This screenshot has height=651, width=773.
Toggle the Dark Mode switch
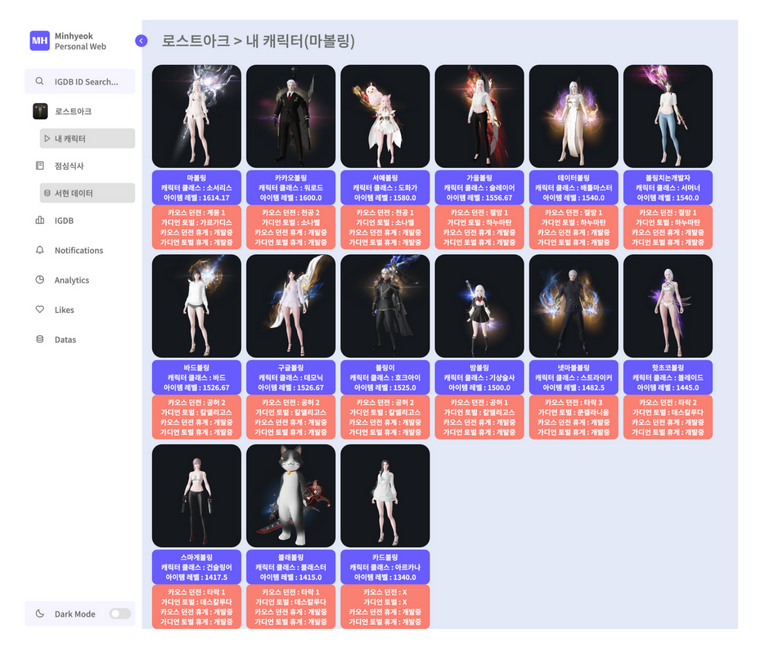[x=120, y=614]
